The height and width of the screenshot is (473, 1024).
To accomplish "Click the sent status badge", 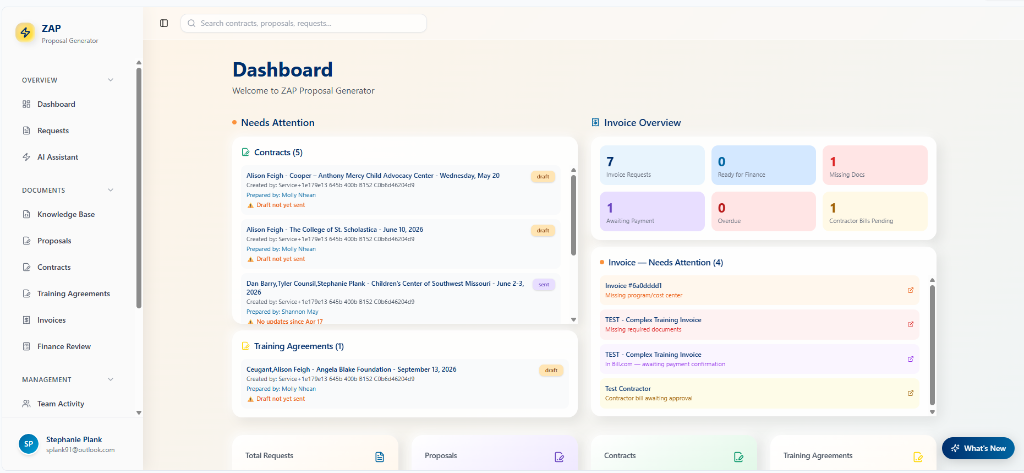I will [543, 285].
